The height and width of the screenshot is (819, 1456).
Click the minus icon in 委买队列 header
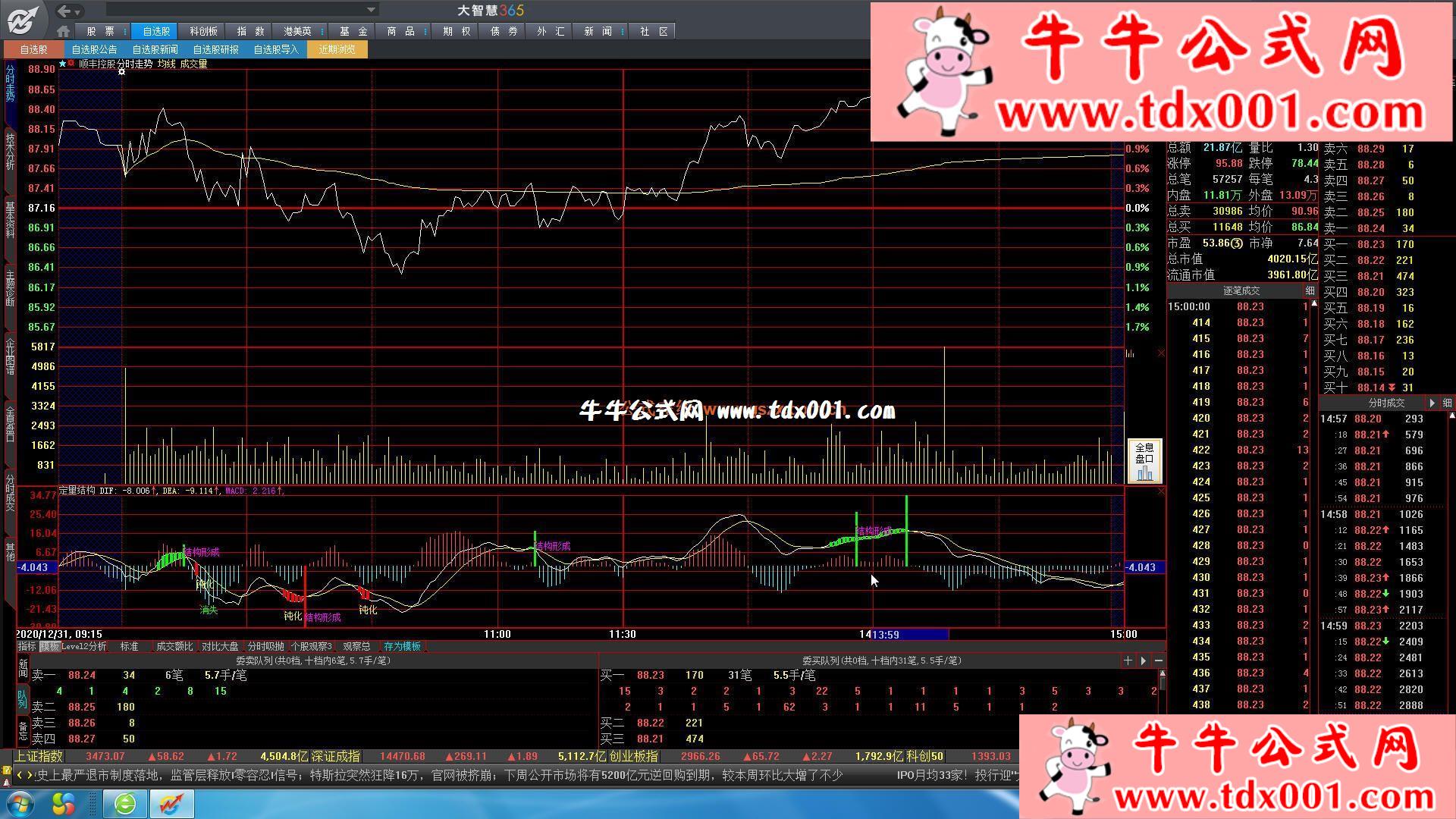1159,661
